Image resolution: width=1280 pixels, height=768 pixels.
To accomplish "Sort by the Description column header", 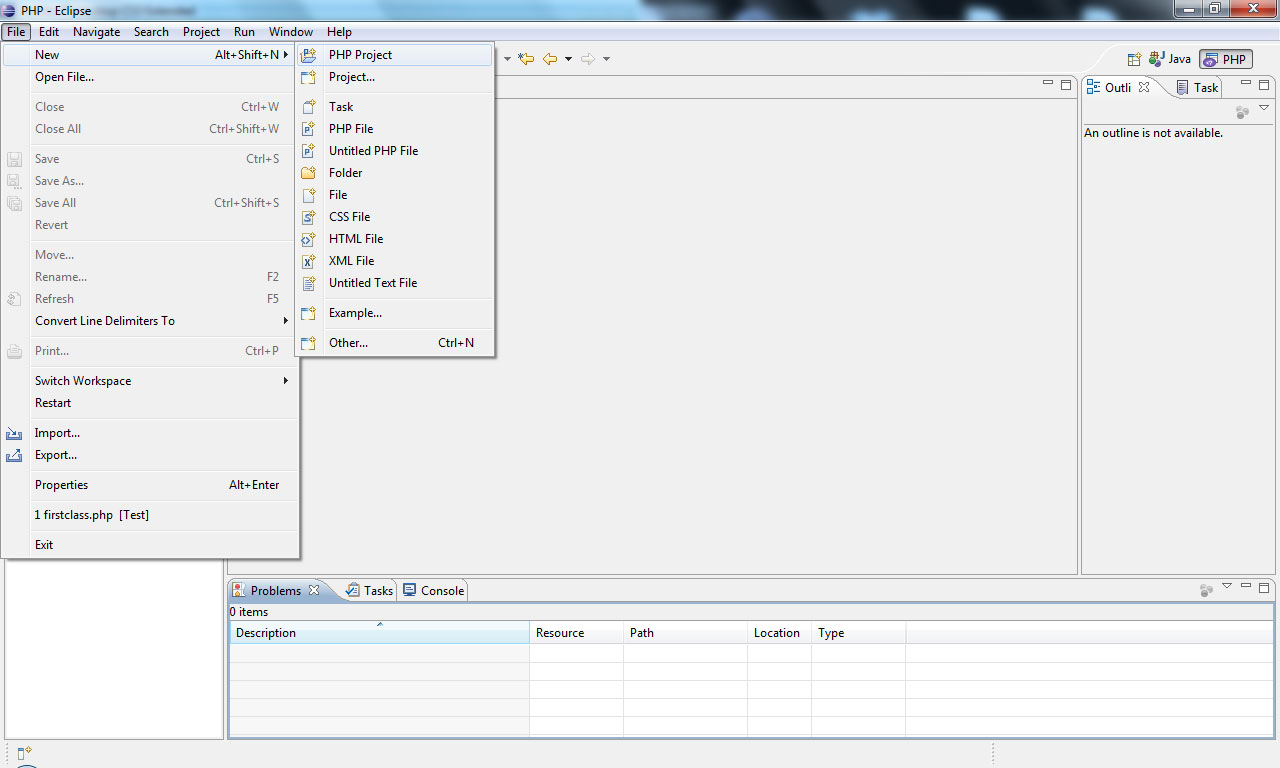I will tap(379, 633).
